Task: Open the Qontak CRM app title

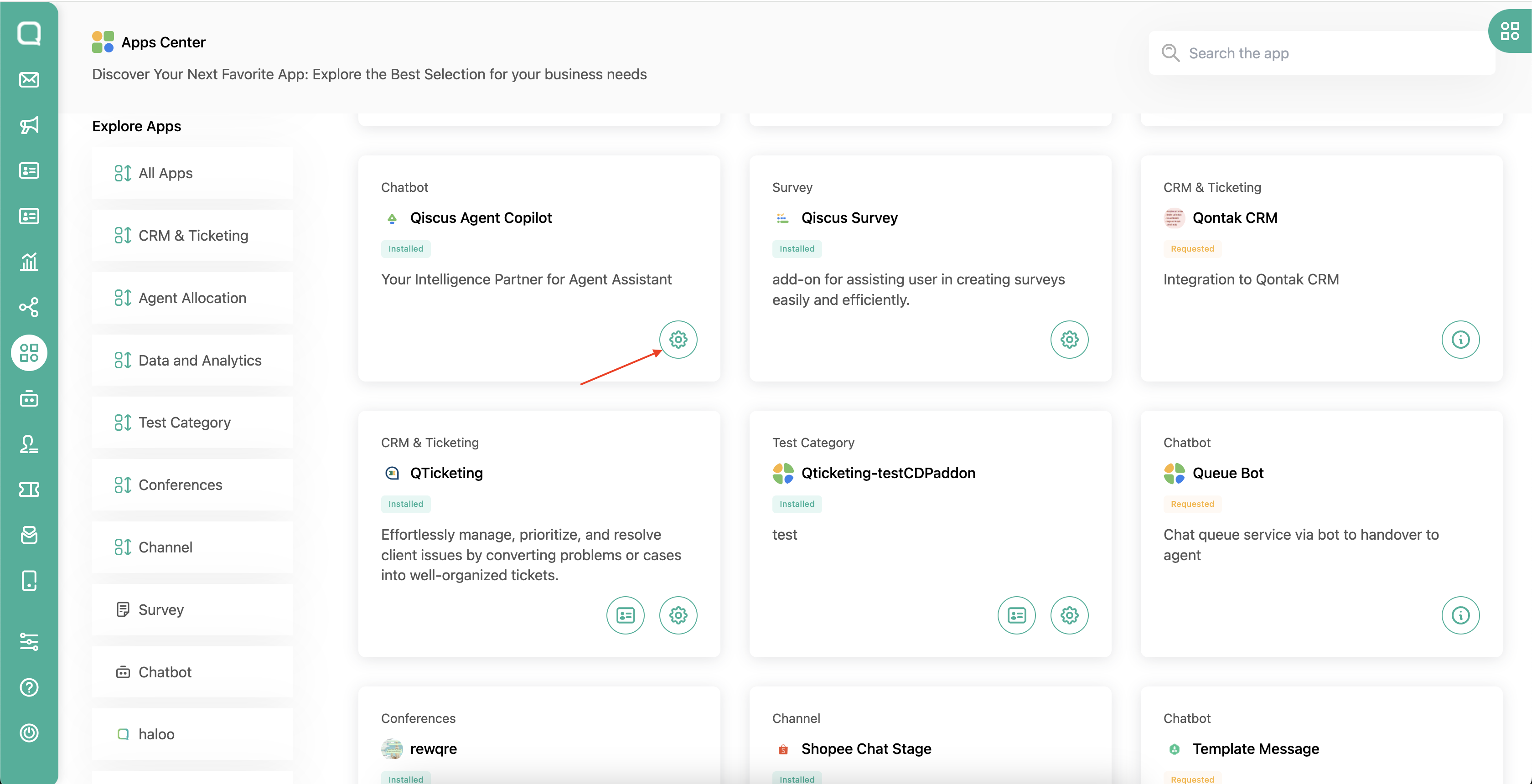Action: coord(1235,218)
